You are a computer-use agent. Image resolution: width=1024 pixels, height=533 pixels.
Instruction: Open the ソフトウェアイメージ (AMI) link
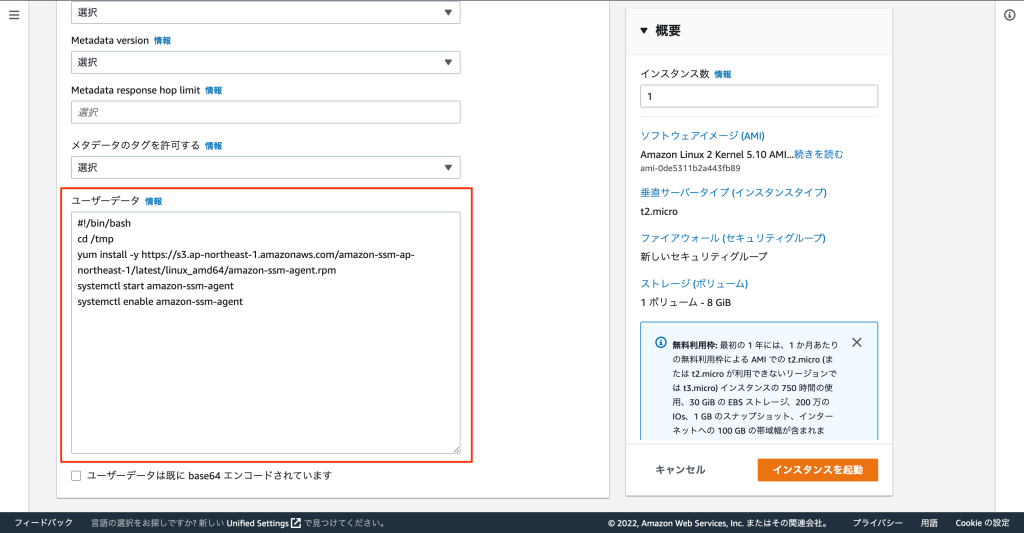[701, 136]
